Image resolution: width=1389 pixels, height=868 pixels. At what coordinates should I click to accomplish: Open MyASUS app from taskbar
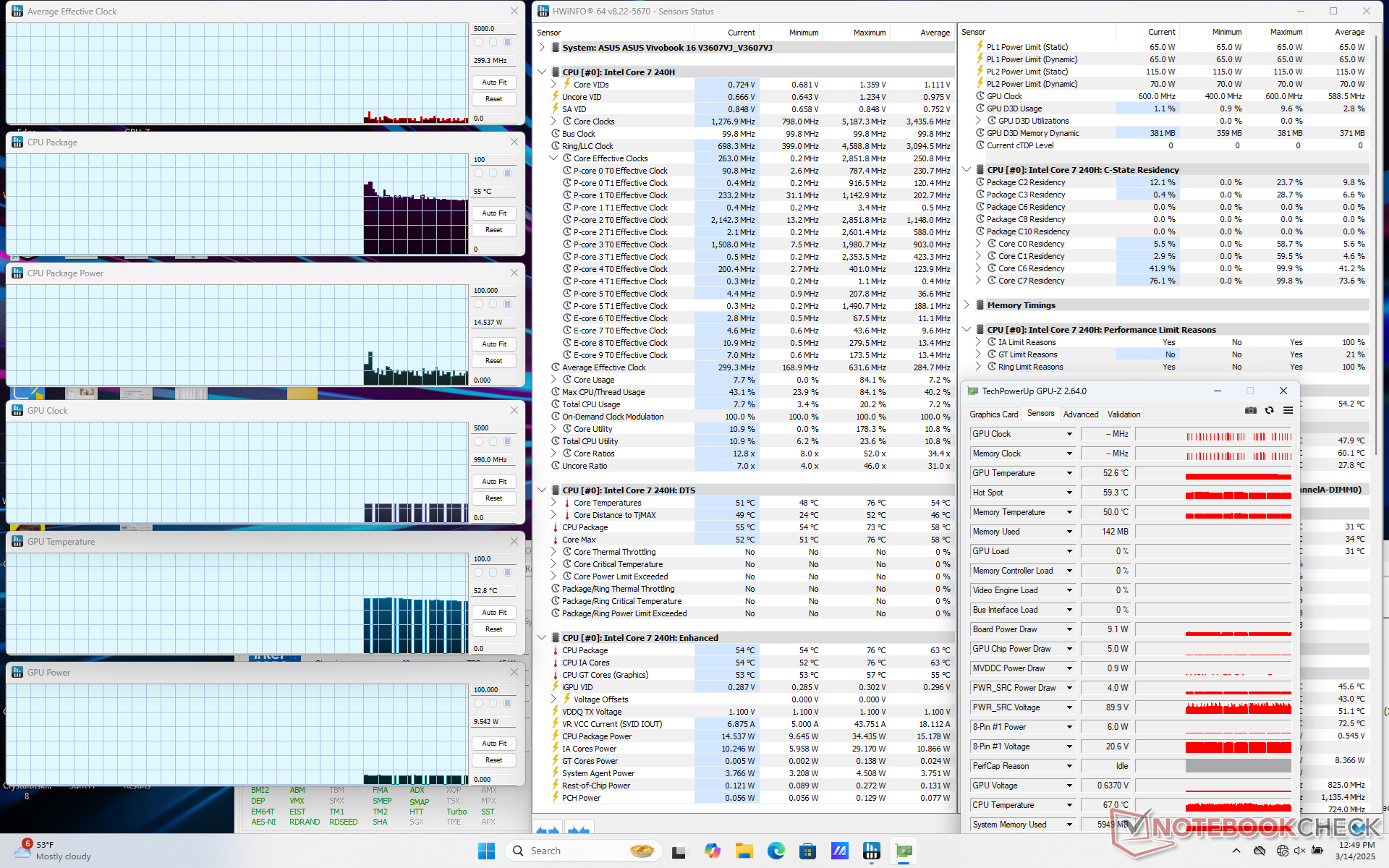click(x=840, y=851)
